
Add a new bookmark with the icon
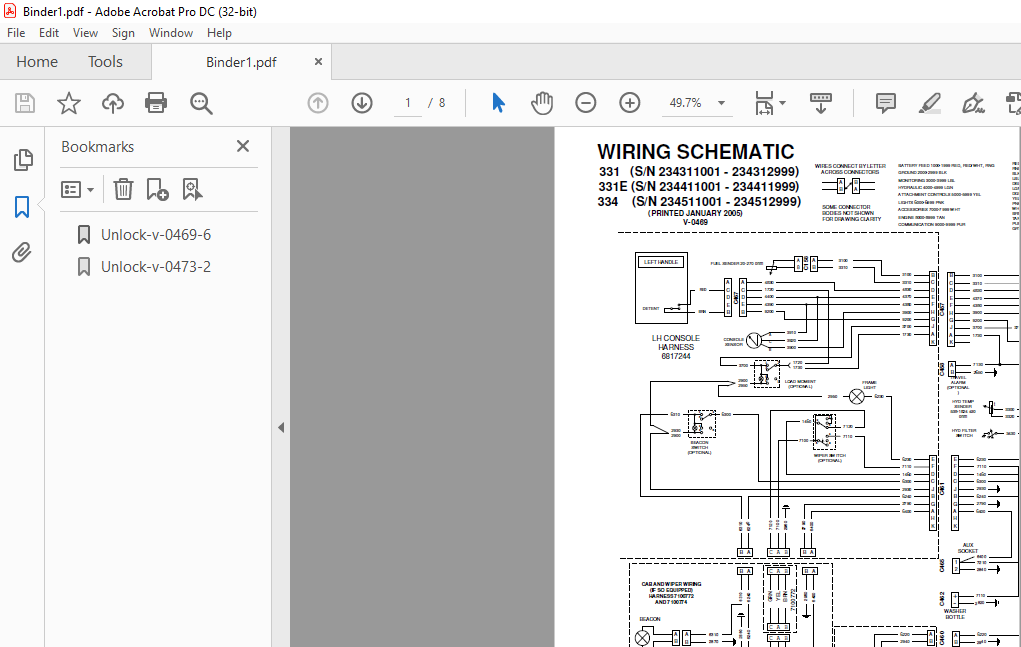(x=155, y=189)
